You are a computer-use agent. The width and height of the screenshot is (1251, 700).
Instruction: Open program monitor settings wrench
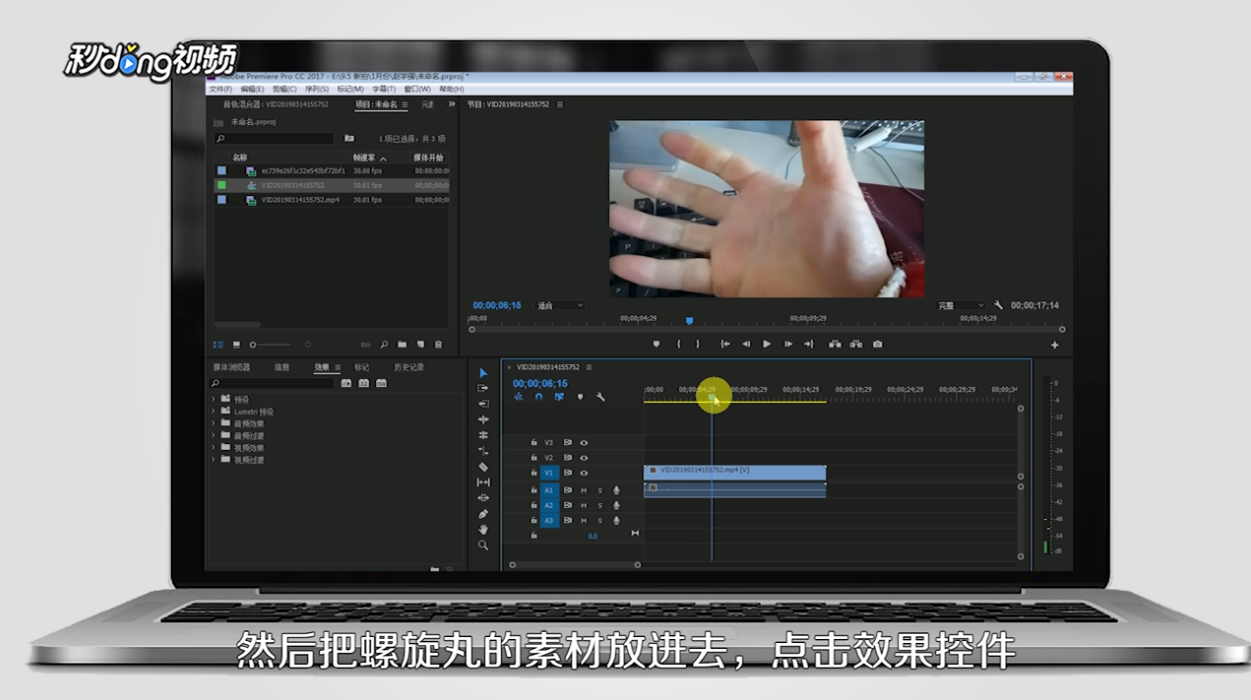pos(998,305)
